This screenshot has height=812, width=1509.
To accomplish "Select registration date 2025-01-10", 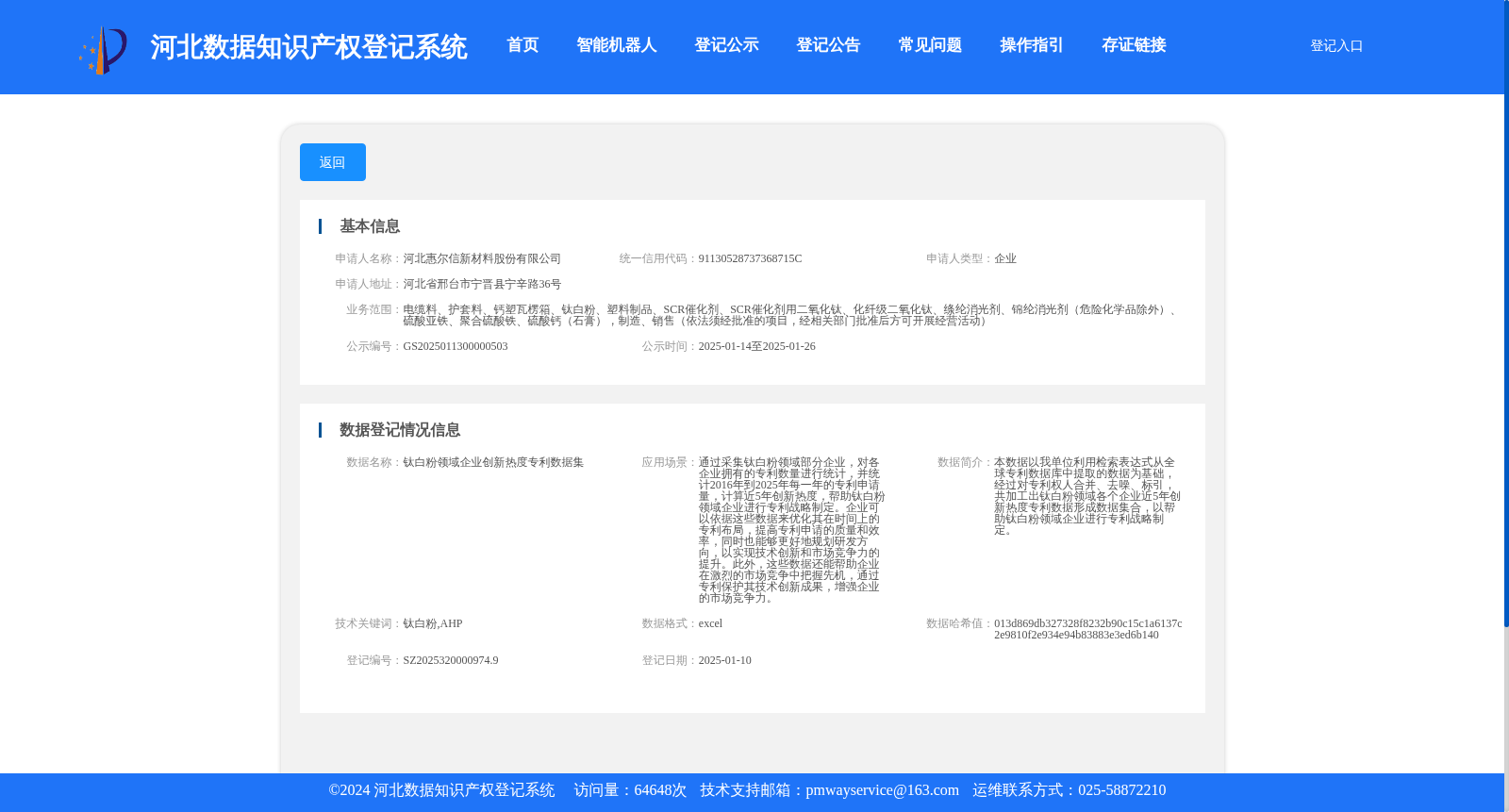I will point(725,660).
